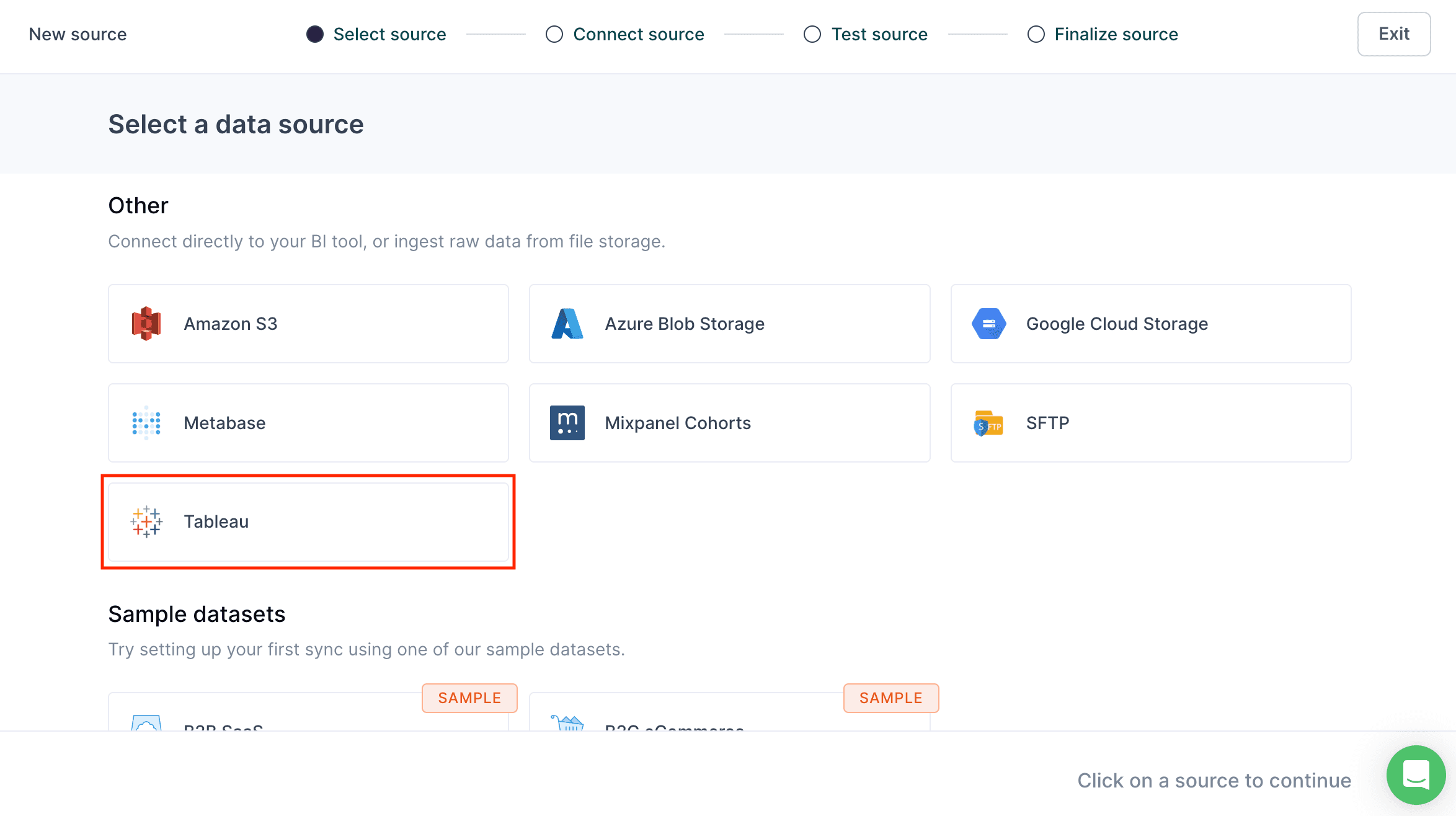Choose the SFTP source card

(x=1150, y=423)
